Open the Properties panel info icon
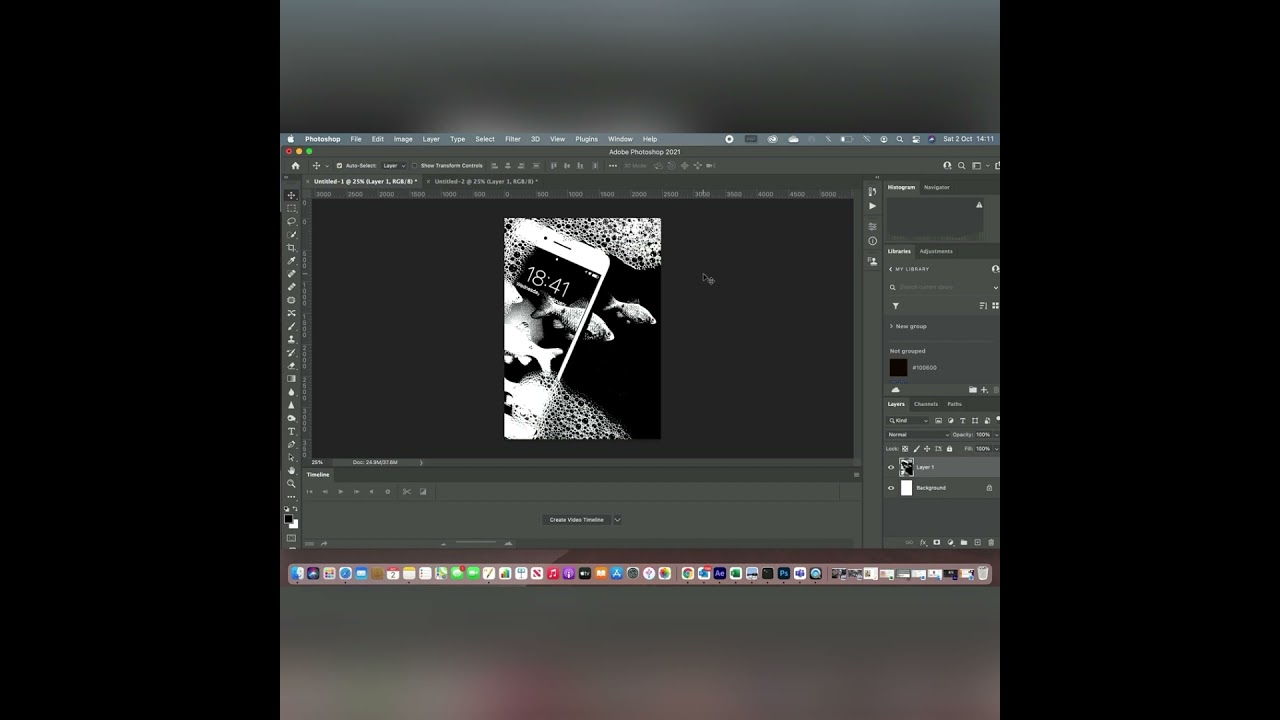1280x720 pixels. coord(872,241)
